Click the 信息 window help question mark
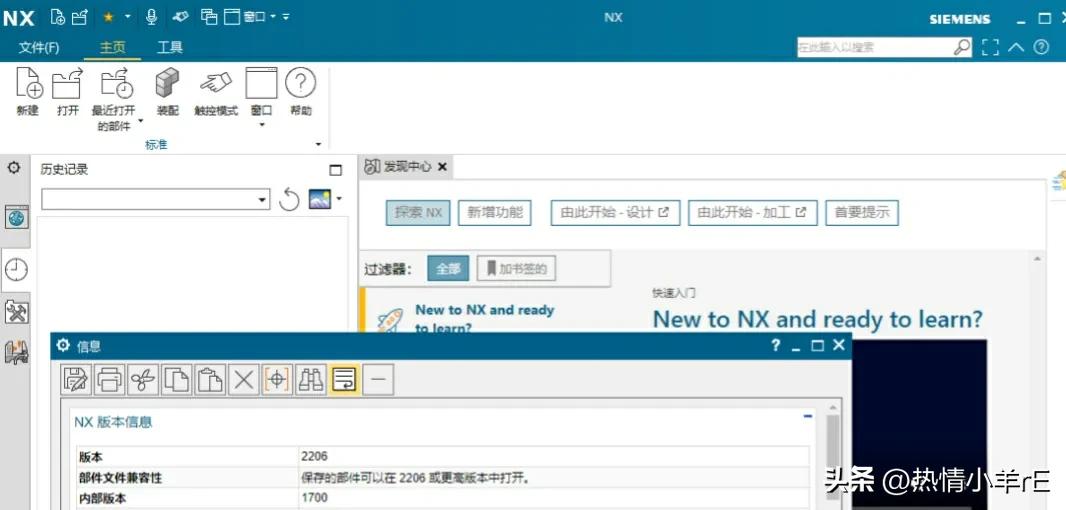1066x510 pixels. (775, 345)
